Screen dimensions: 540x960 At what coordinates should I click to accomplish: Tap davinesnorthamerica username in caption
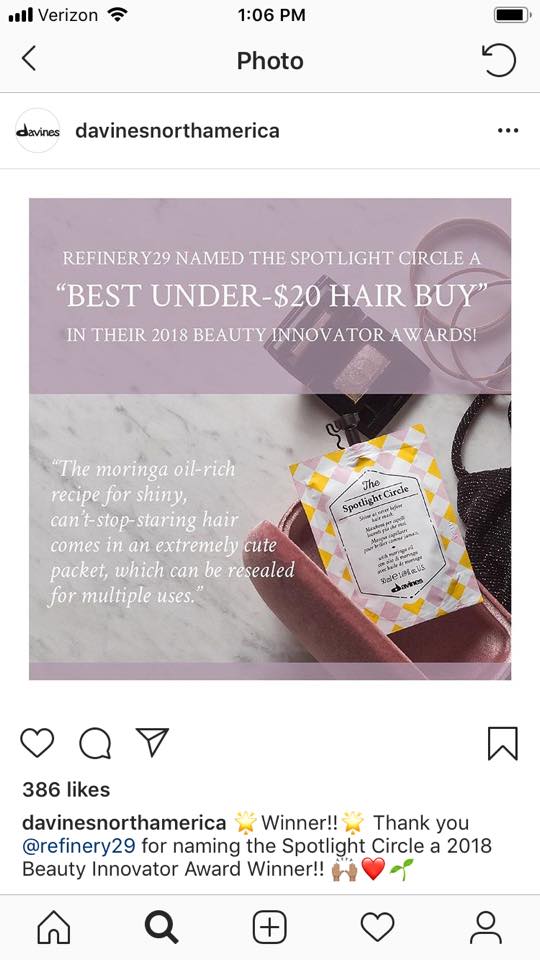coord(124,822)
